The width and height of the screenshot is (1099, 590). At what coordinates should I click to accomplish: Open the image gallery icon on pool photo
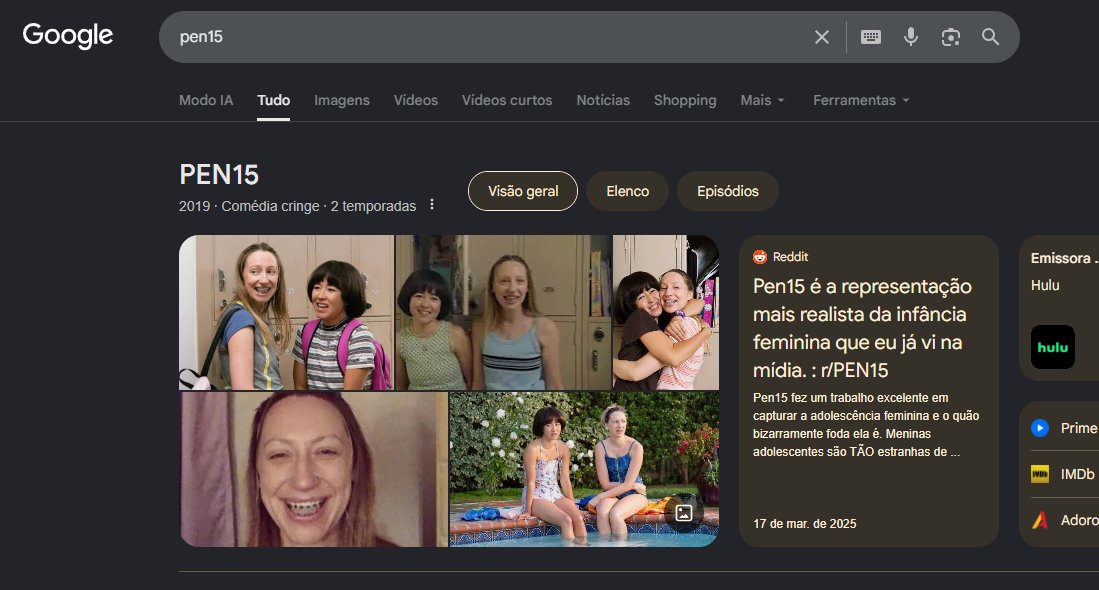coord(683,513)
